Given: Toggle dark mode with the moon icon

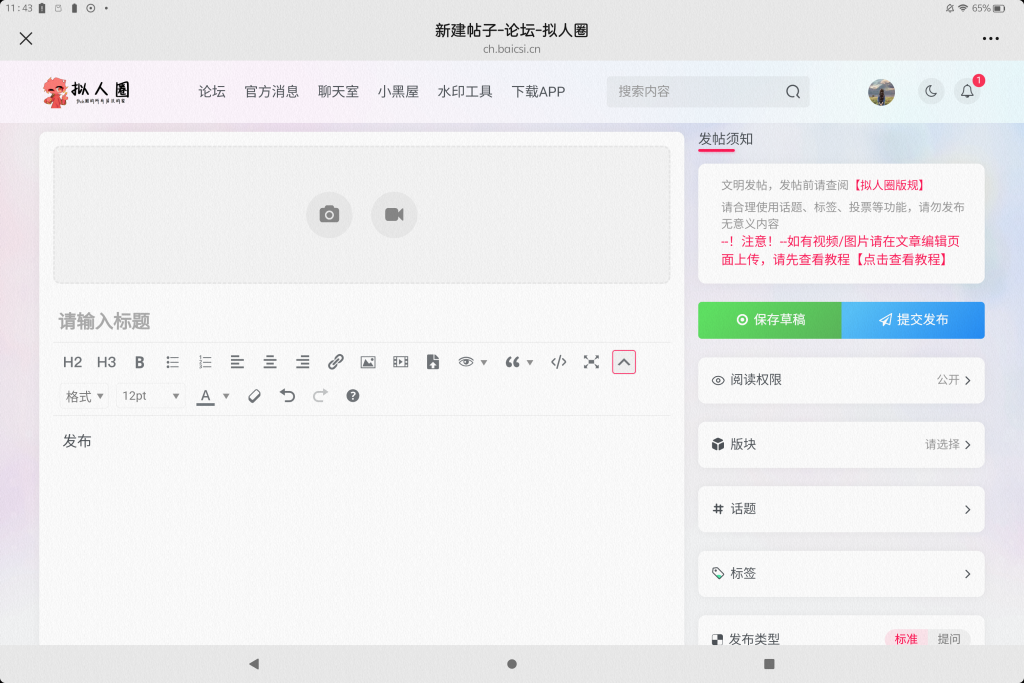Looking at the screenshot, I should 931,92.
